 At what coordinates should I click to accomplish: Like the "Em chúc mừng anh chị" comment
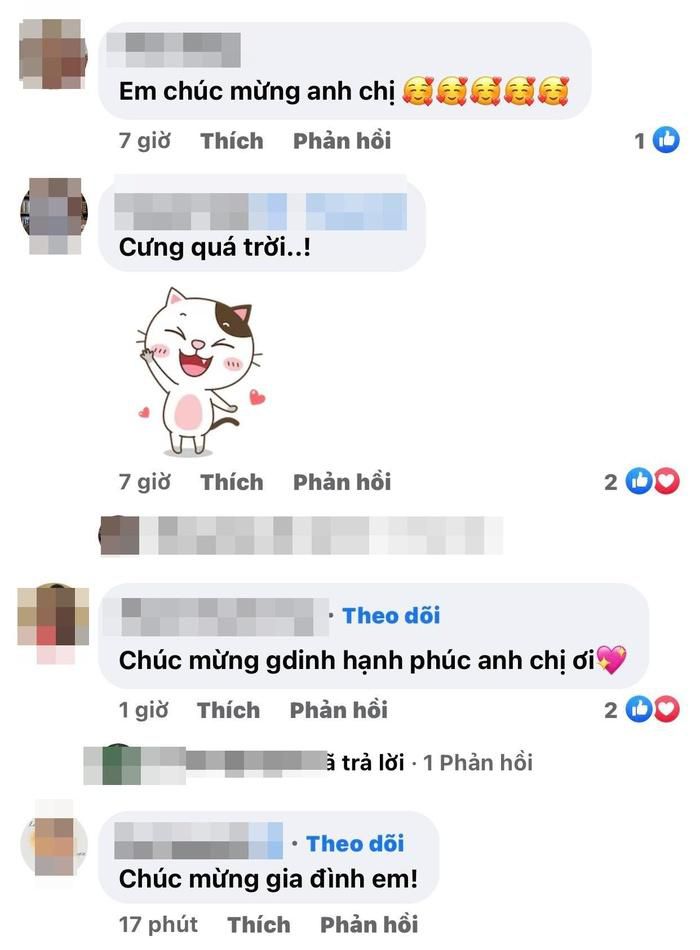pyautogui.click(x=232, y=141)
